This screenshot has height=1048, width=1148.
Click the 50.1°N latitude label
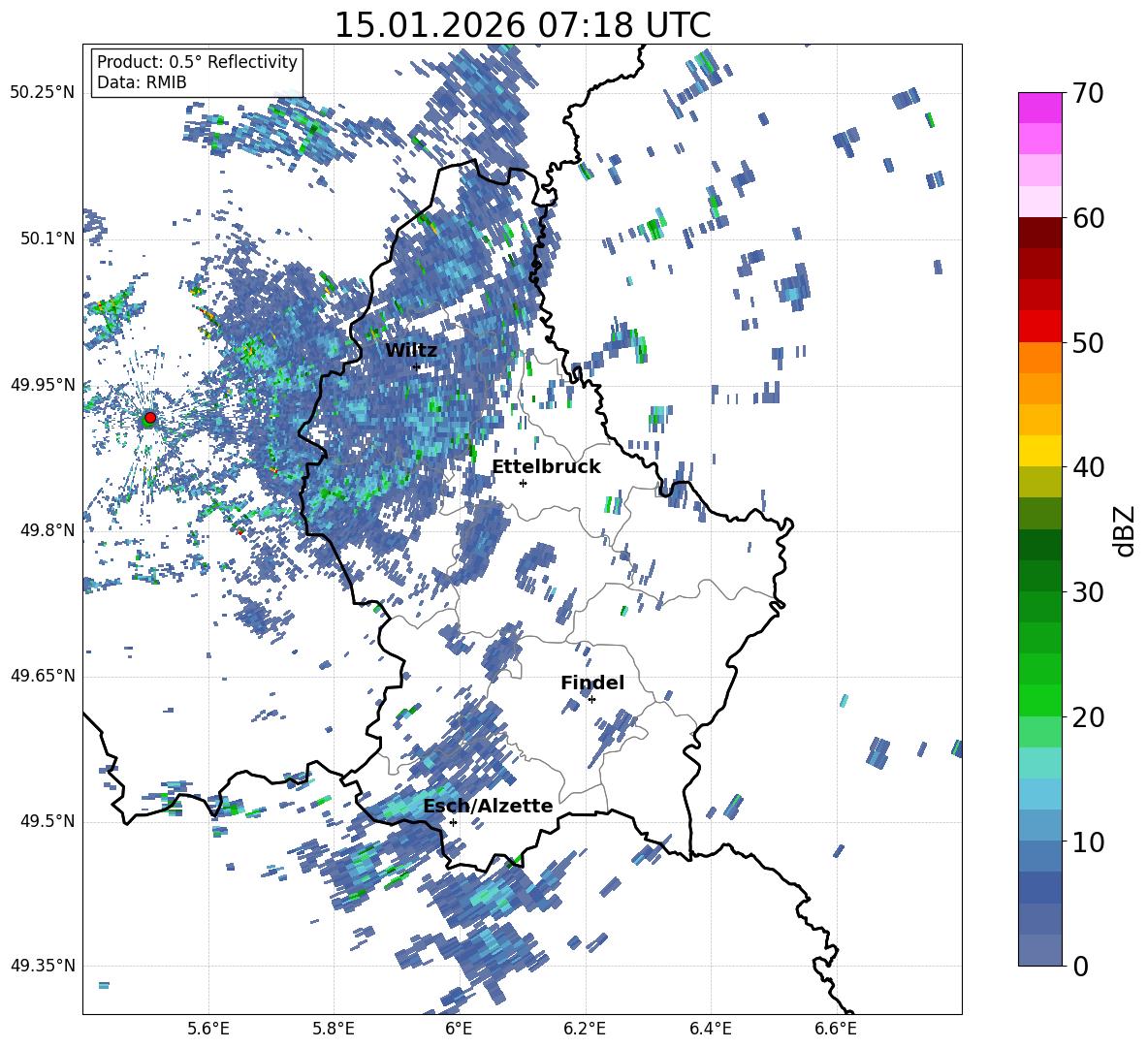[x=47, y=238]
